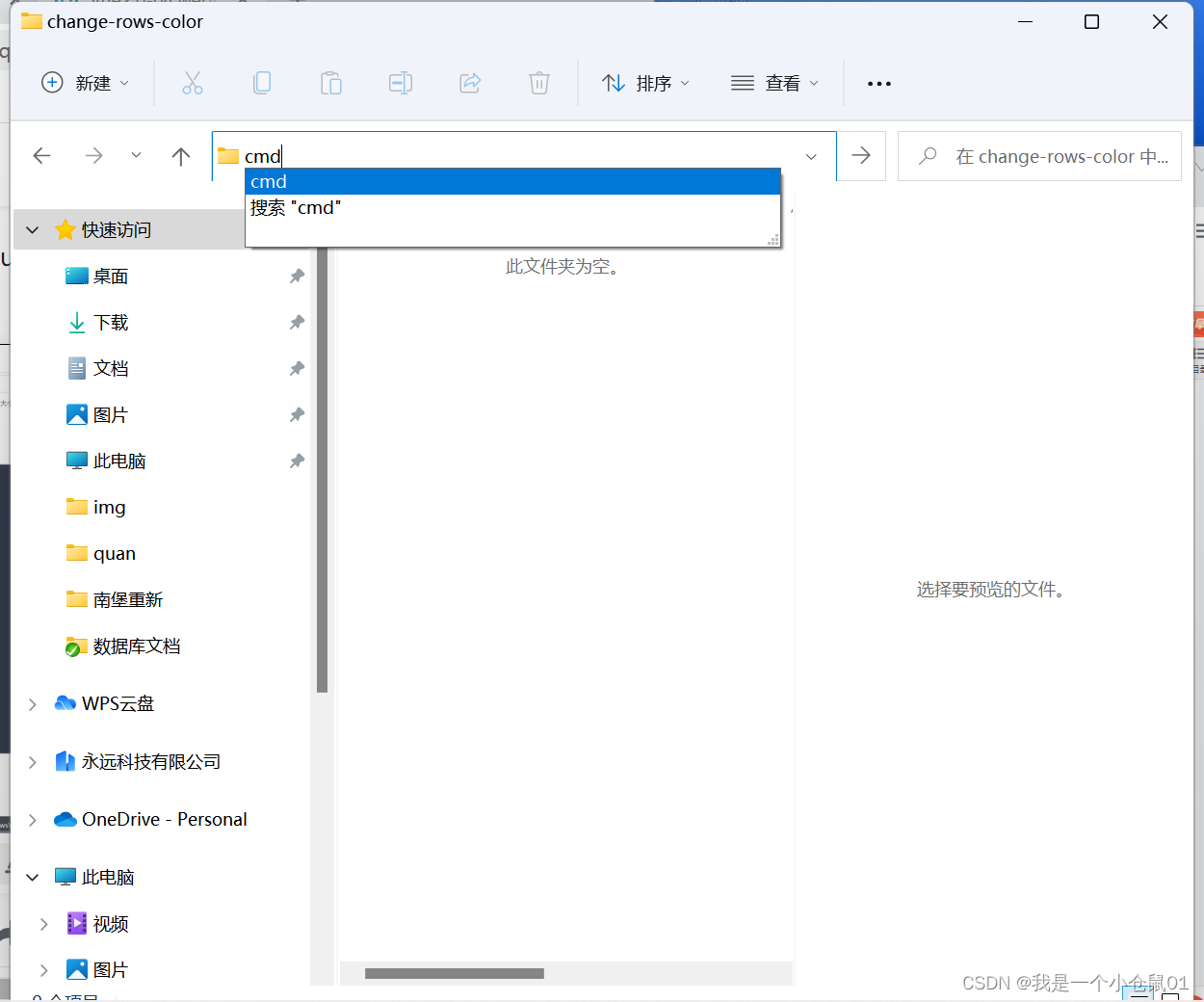Click the 新建 button

[x=85, y=83]
